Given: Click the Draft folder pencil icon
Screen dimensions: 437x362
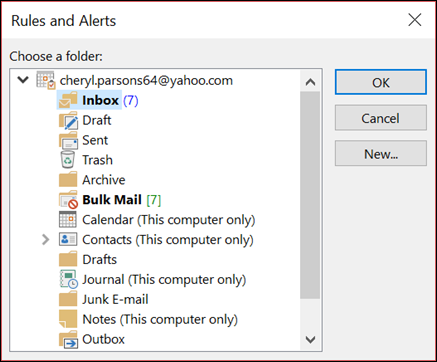Looking at the screenshot, I should [x=68, y=120].
